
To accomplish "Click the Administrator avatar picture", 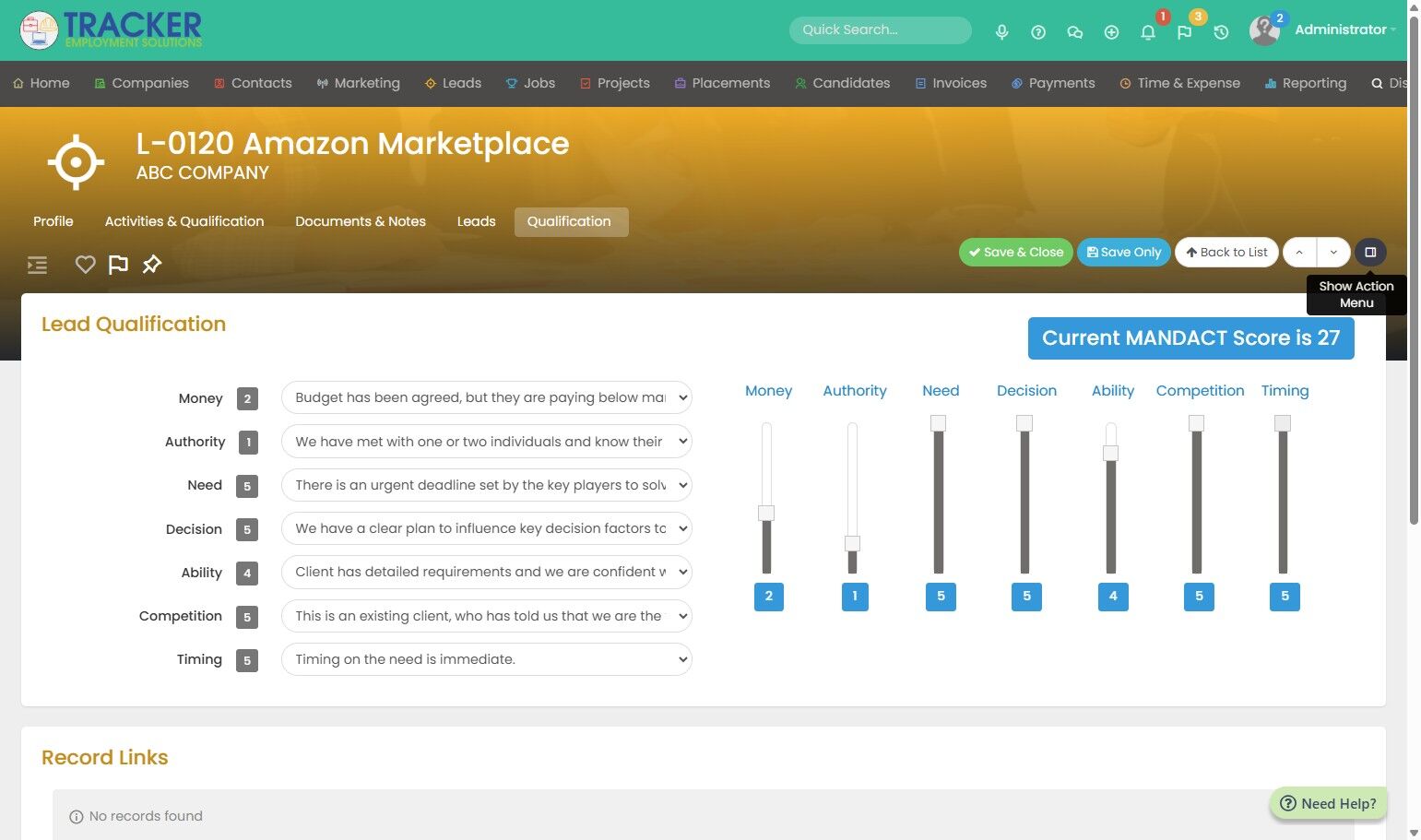I will click(1264, 30).
